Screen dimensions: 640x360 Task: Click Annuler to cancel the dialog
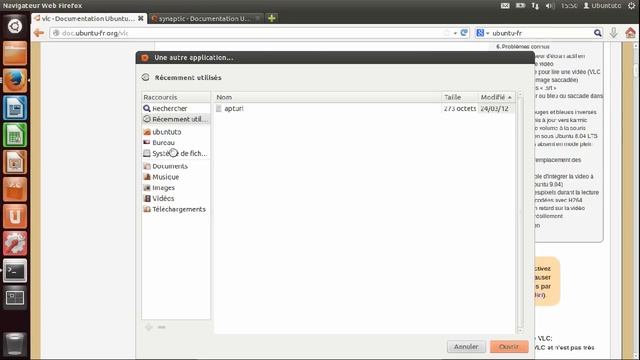pyautogui.click(x=466, y=347)
